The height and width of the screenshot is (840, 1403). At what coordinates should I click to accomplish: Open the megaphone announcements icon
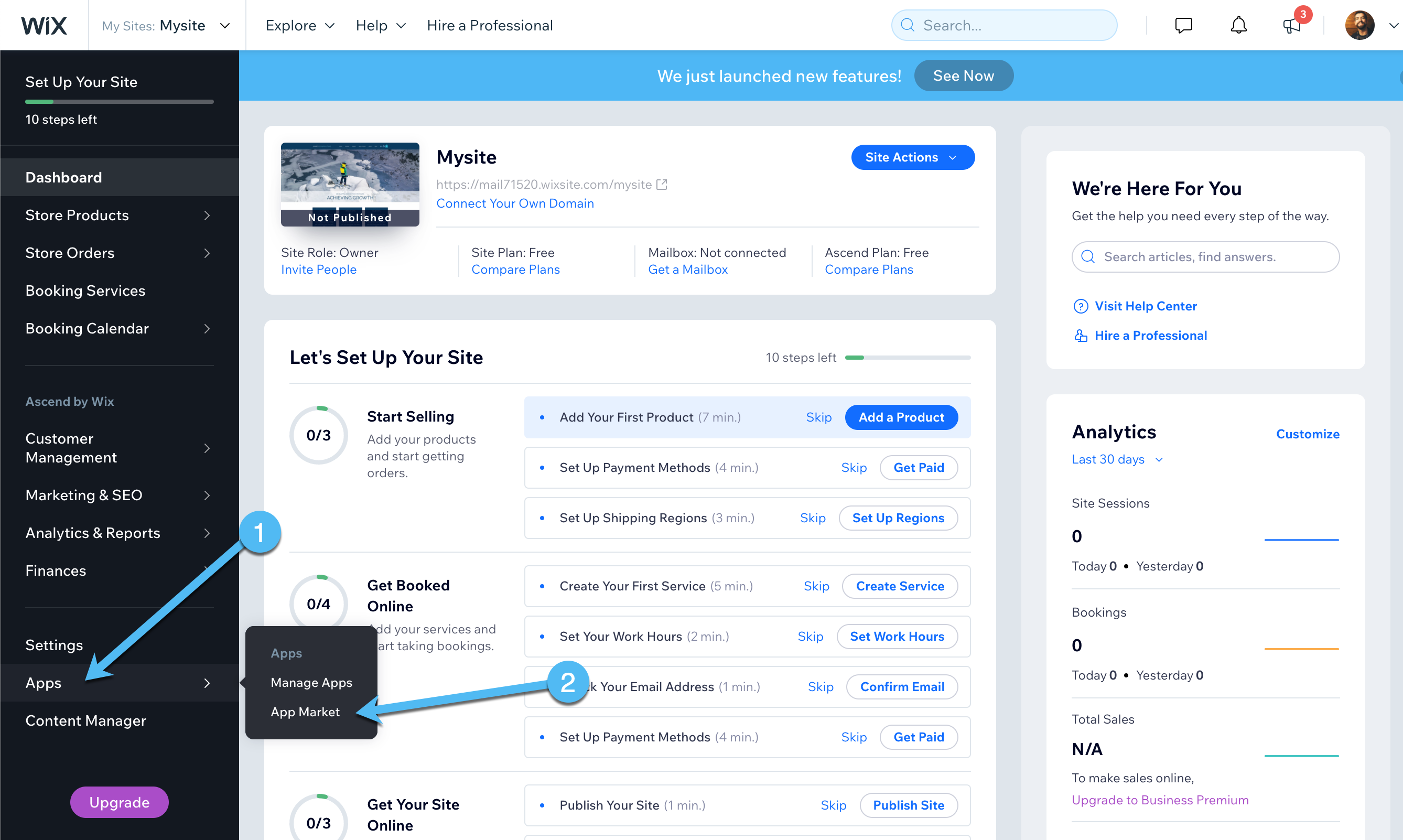tap(1291, 26)
